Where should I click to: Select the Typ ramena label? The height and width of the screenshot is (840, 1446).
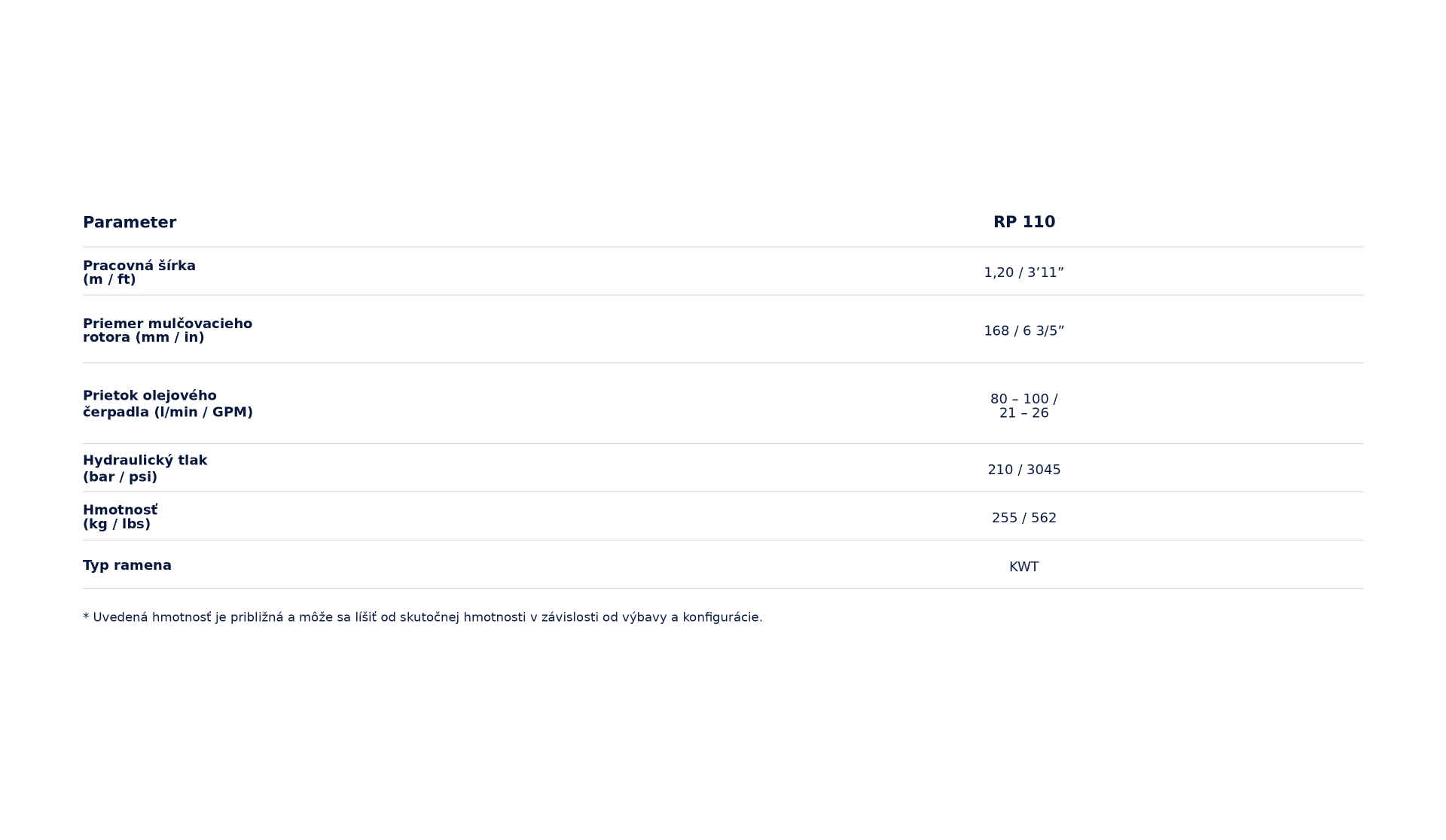(x=127, y=565)
